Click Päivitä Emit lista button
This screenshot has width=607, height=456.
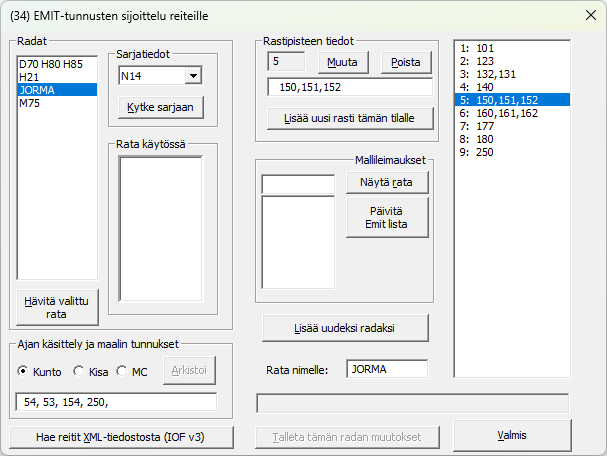386,217
